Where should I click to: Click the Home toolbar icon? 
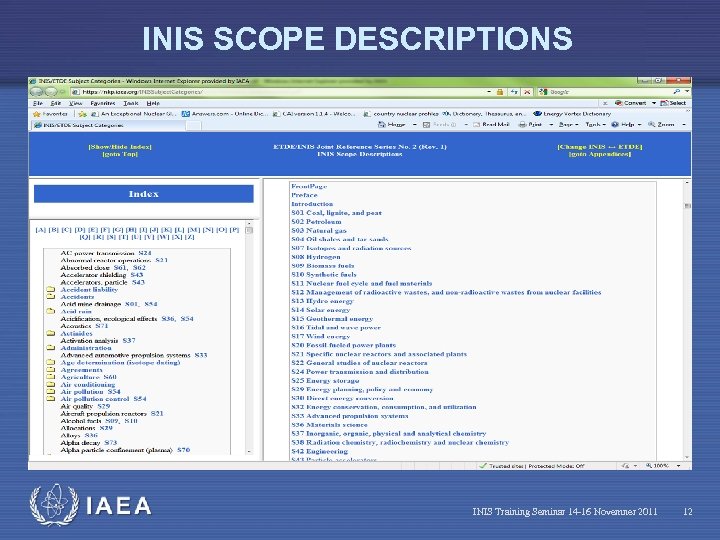pyautogui.click(x=381, y=124)
